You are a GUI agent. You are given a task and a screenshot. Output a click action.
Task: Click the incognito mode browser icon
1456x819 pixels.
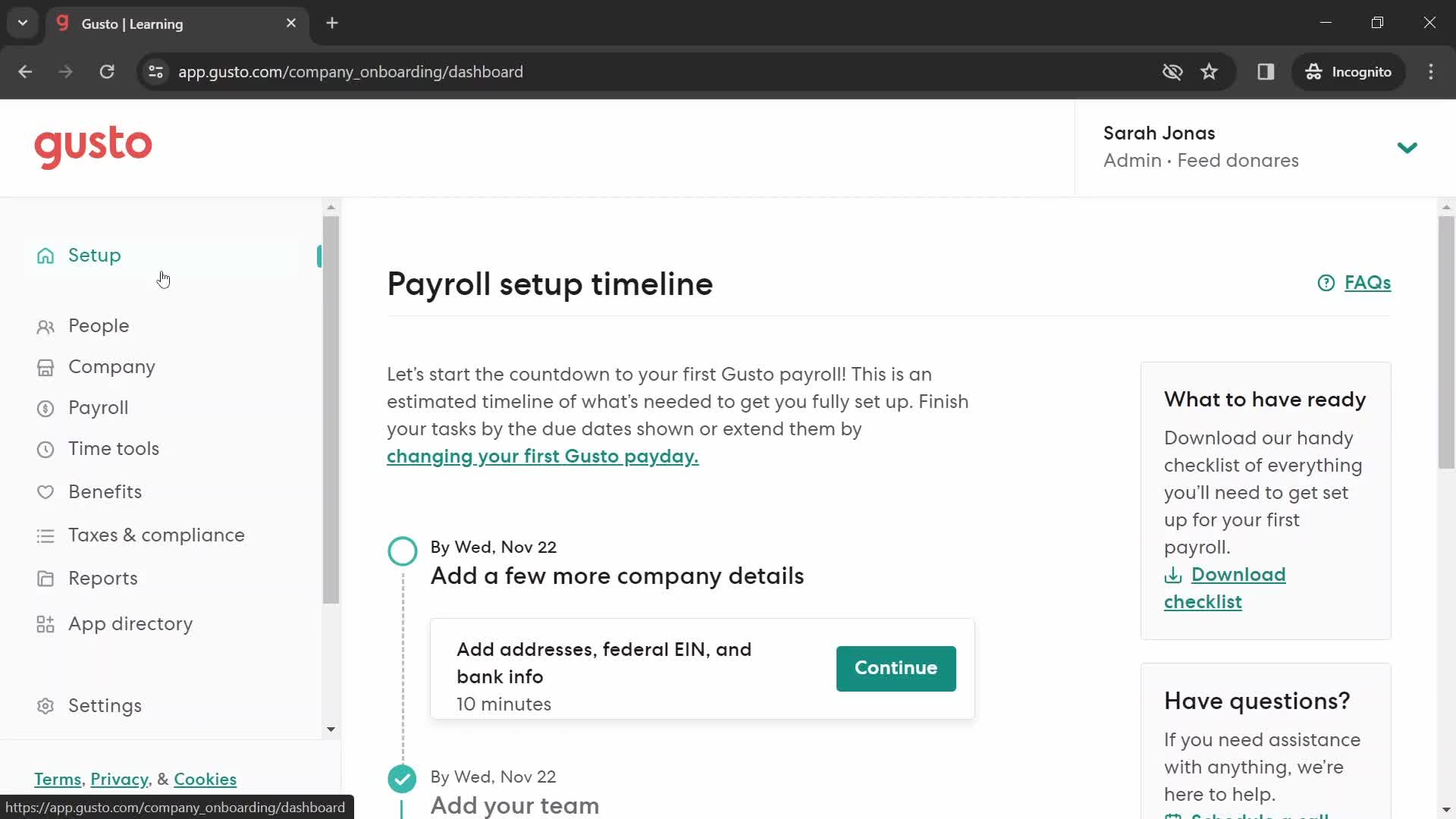[1314, 72]
